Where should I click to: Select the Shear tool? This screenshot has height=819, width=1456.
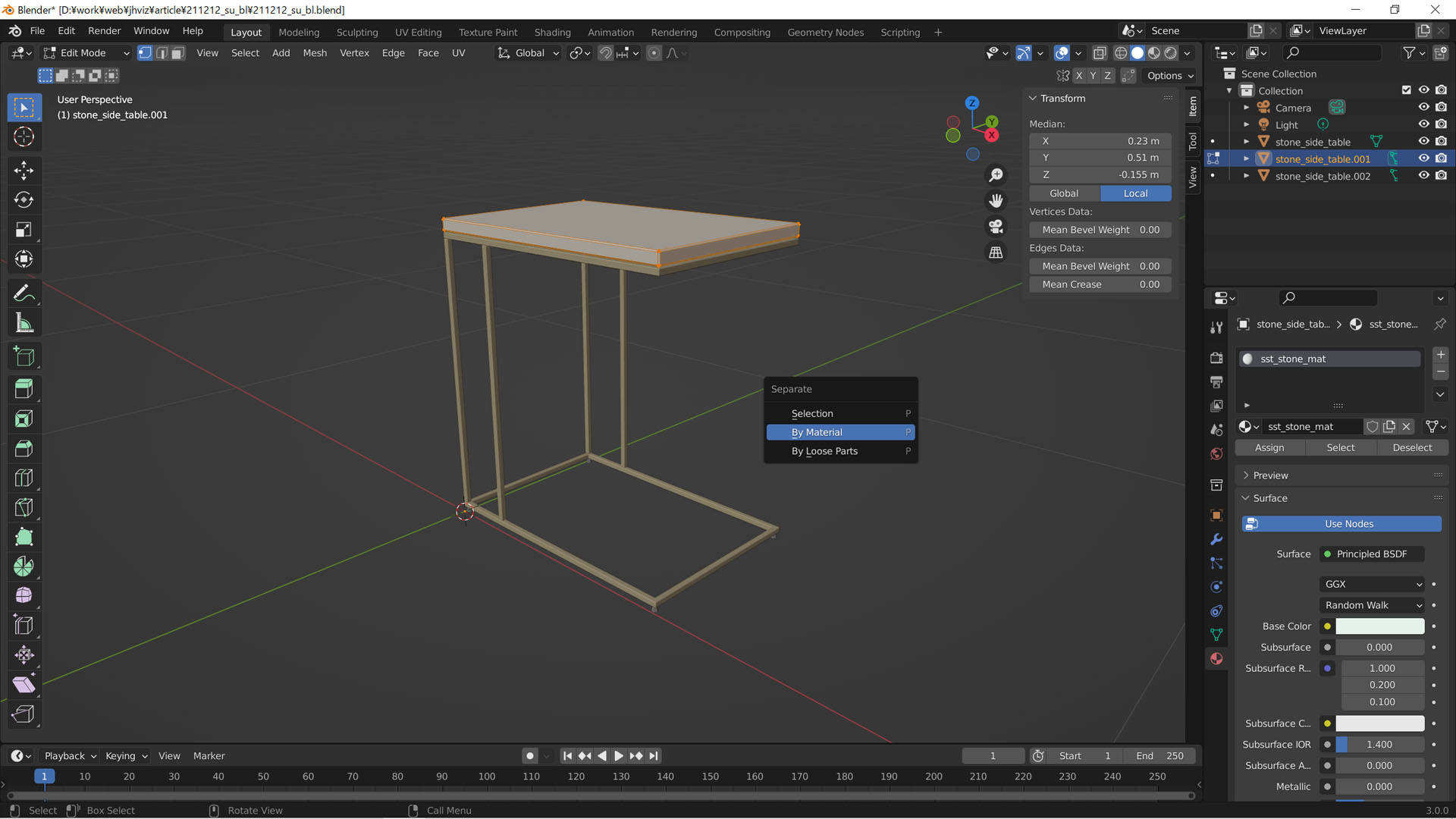click(24, 685)
